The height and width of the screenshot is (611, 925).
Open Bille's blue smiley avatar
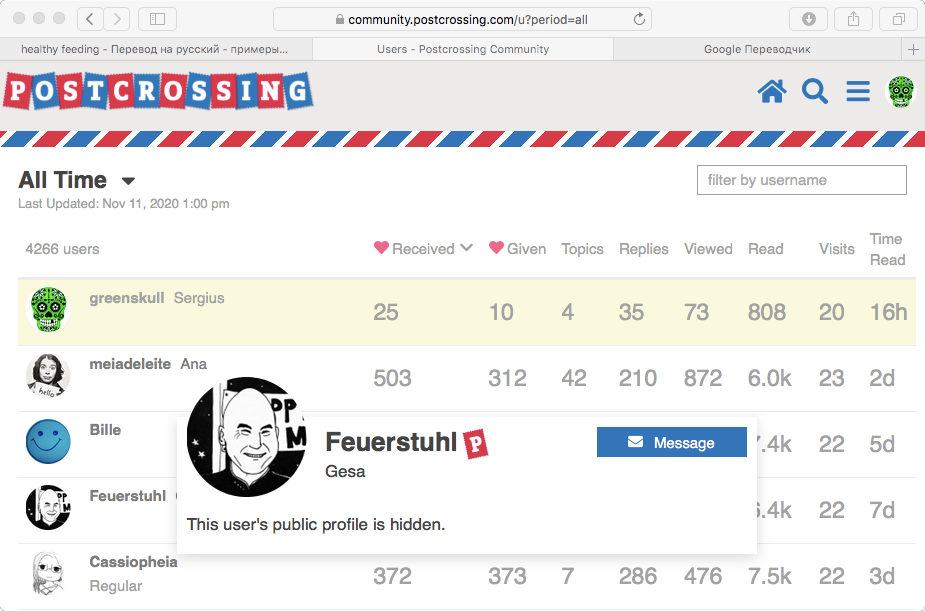(x=48, y=442)
